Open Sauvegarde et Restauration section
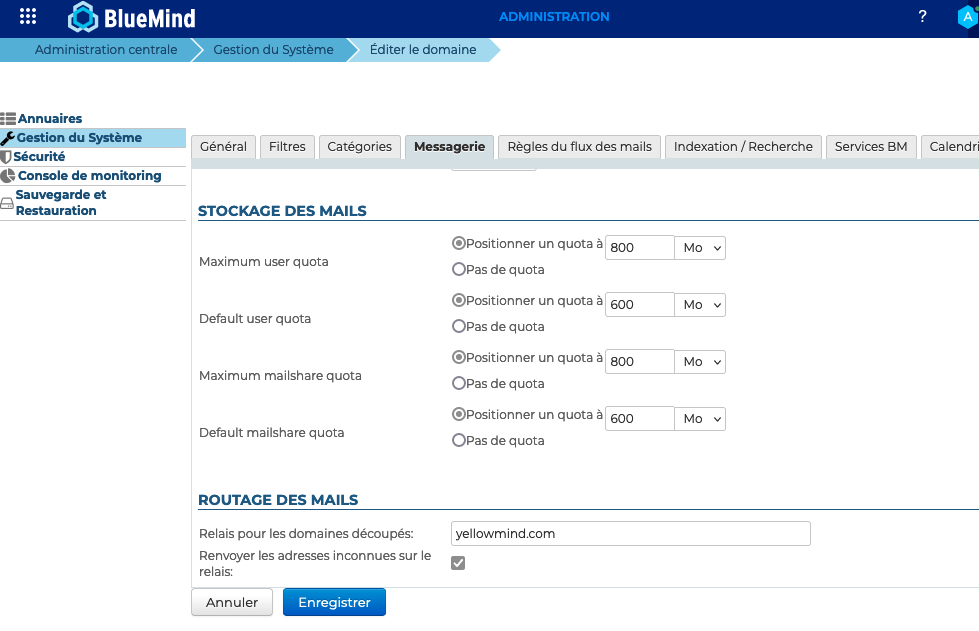Viewport: 979px width, 631px height. click(x=60, y=203)
